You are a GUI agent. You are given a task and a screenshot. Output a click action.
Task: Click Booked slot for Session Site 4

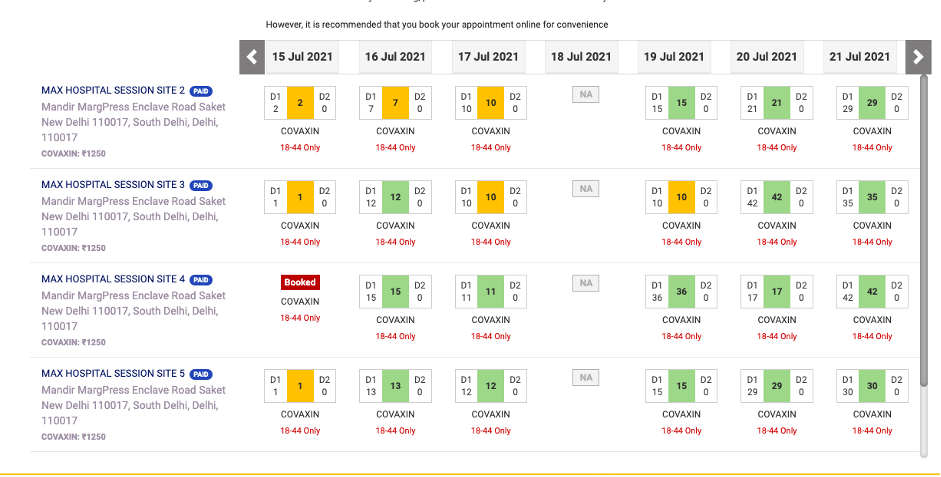[x=300, y=283]
